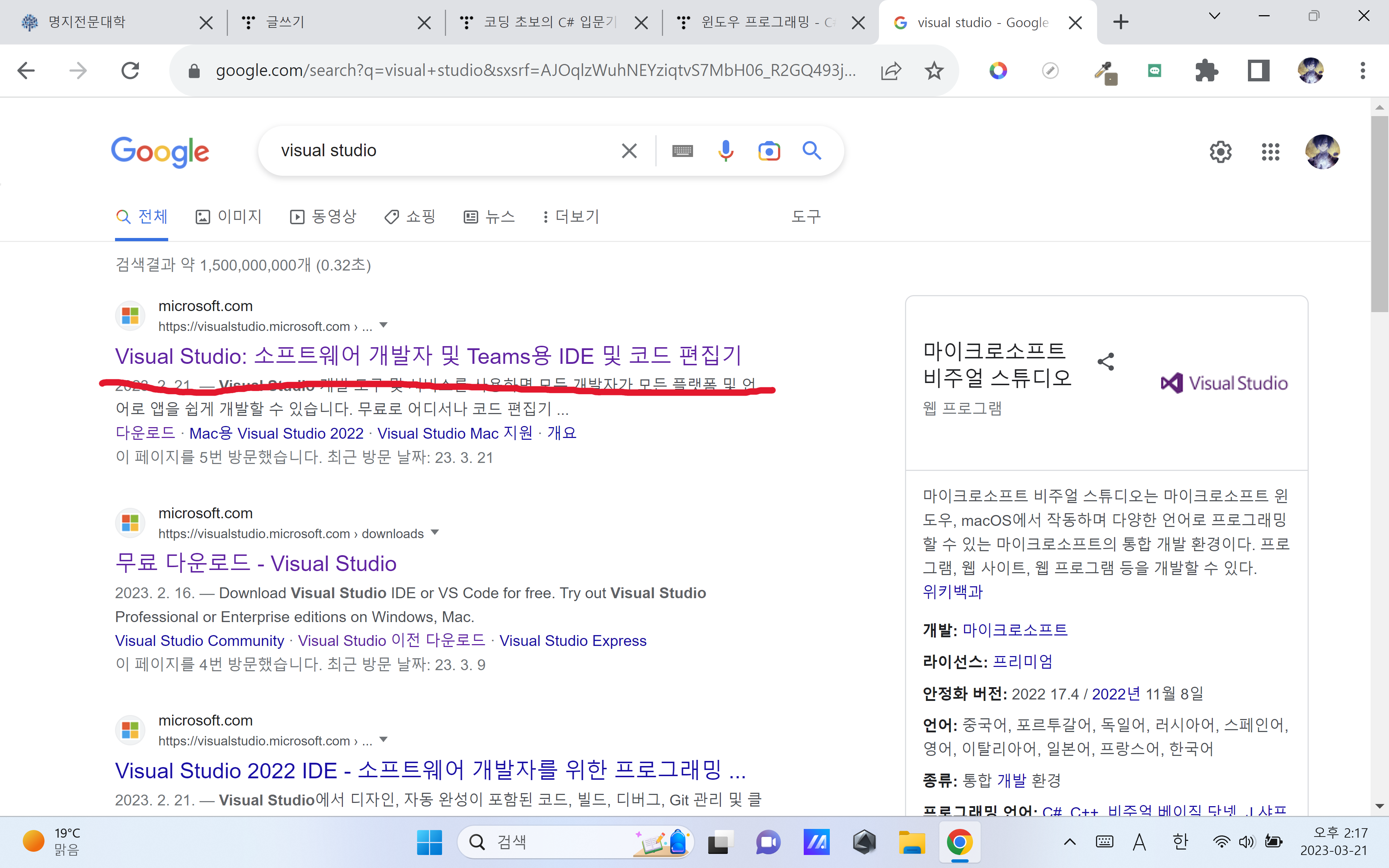Image resolution: width=1389 pixels, height=868 pixels.
Task: Click the lock icon in address bar
Action: 194,71
